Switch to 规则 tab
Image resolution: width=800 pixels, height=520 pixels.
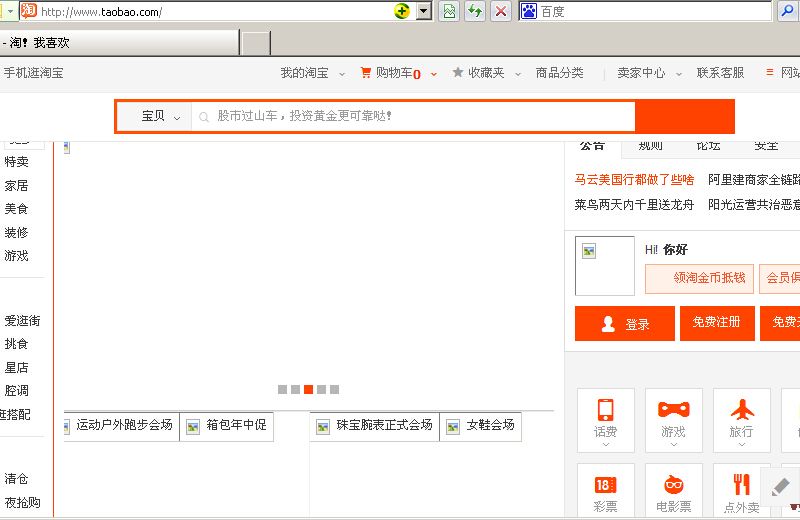pos(651,146)
